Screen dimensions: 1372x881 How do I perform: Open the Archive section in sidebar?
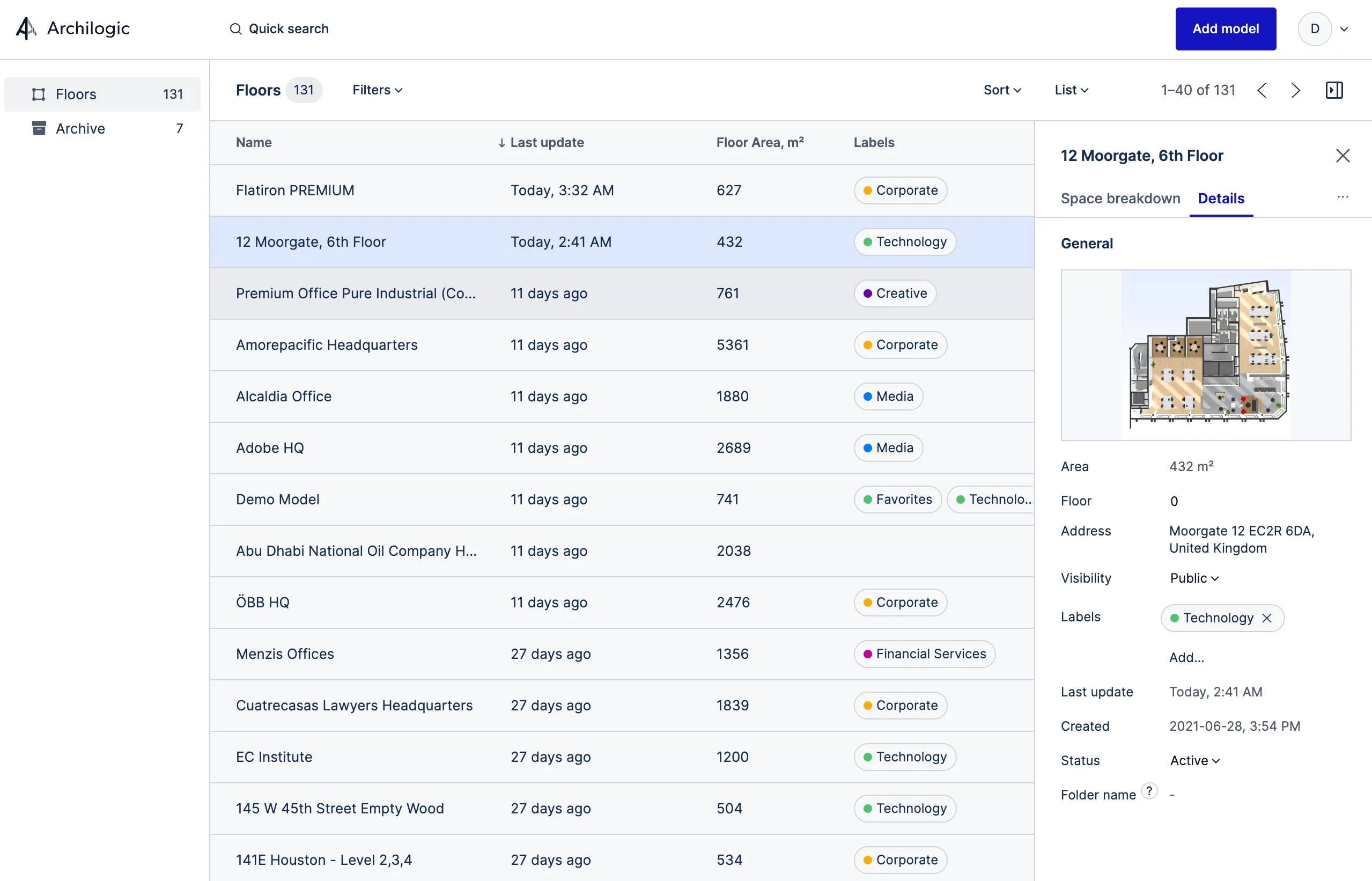pyautogui.click(x=80, y=128)
